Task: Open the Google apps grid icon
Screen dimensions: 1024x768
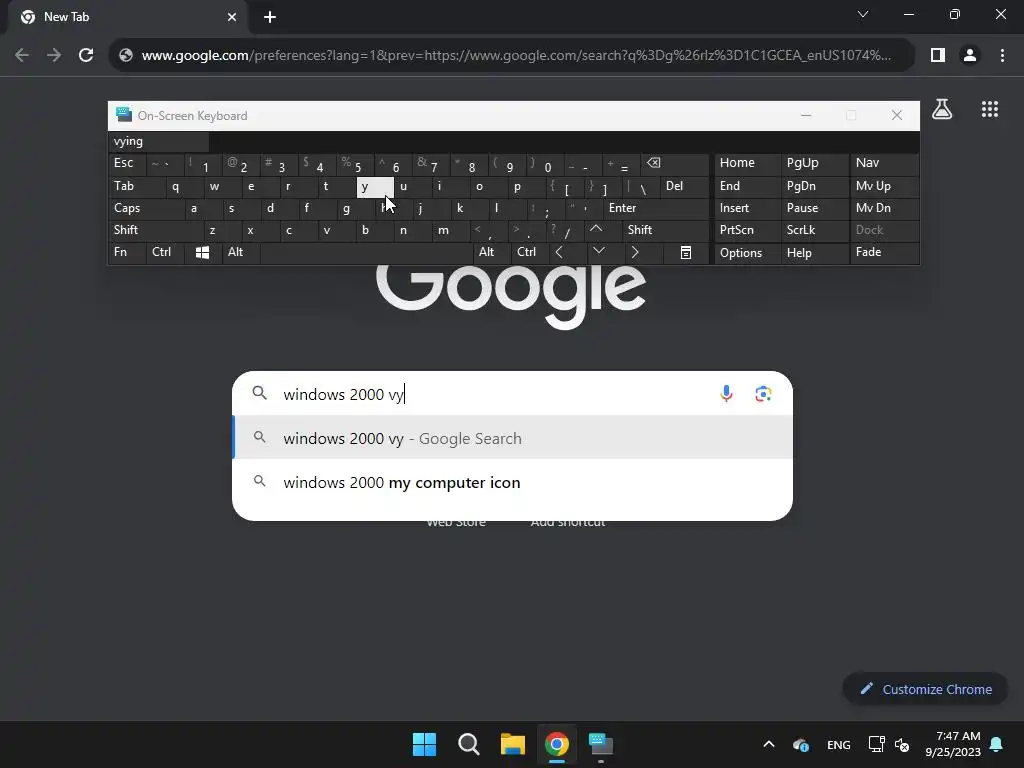Action: tap(989, 109)
